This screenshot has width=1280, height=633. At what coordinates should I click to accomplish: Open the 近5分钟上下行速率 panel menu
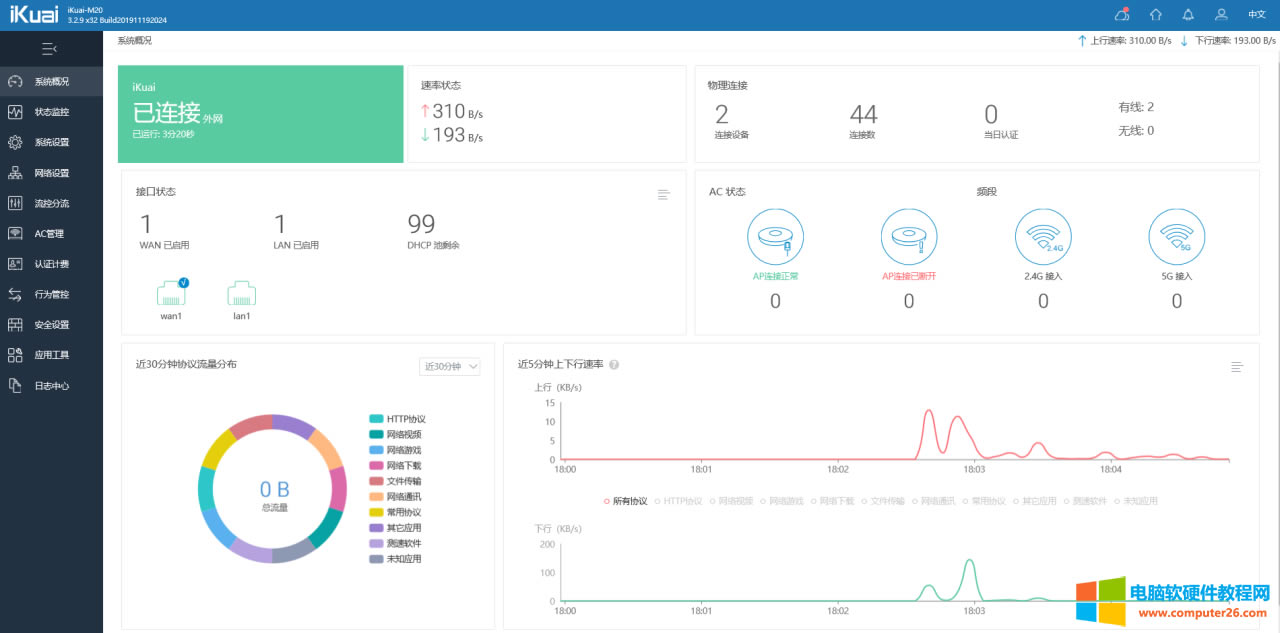1237,367
